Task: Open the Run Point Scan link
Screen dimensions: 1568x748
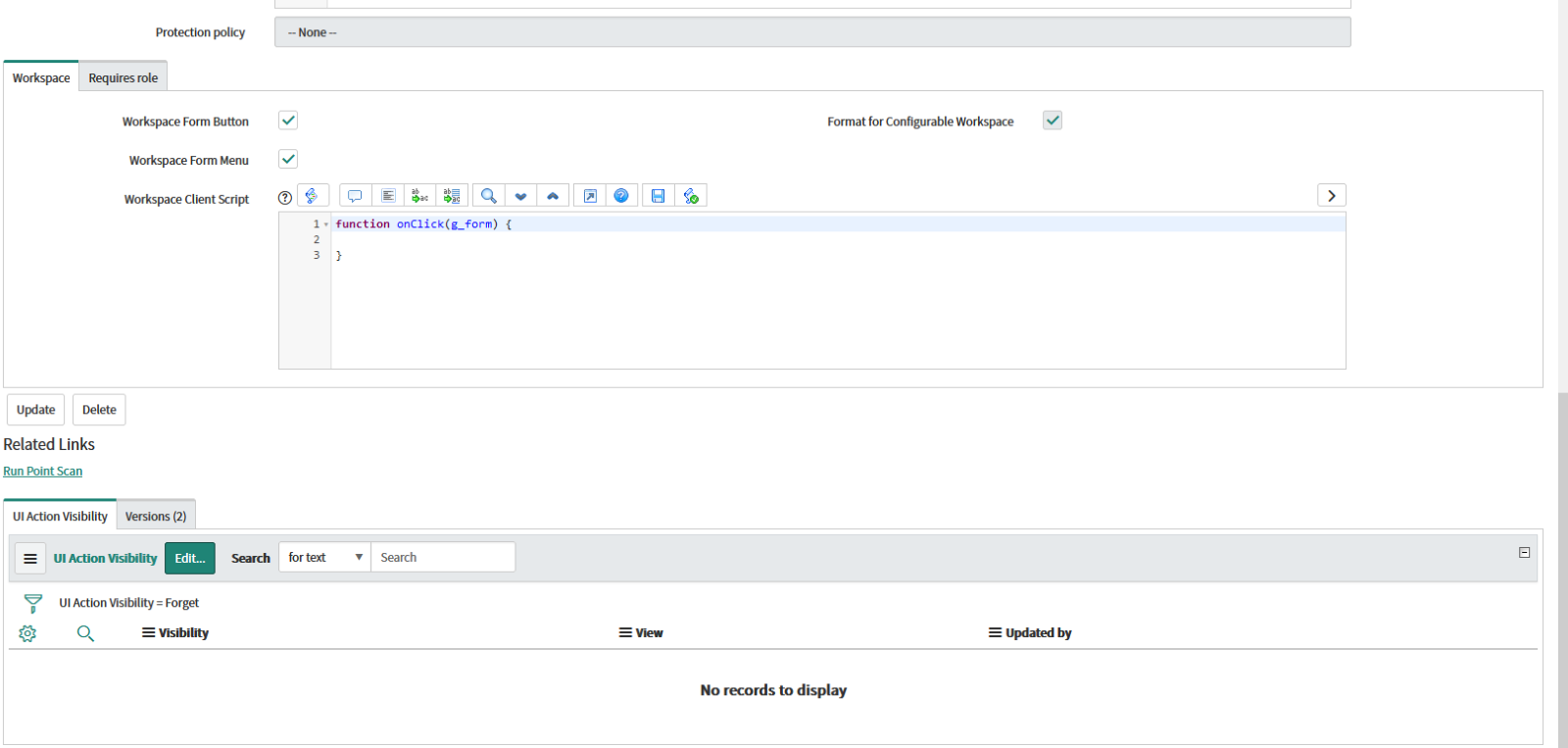Action: point(43,472)
